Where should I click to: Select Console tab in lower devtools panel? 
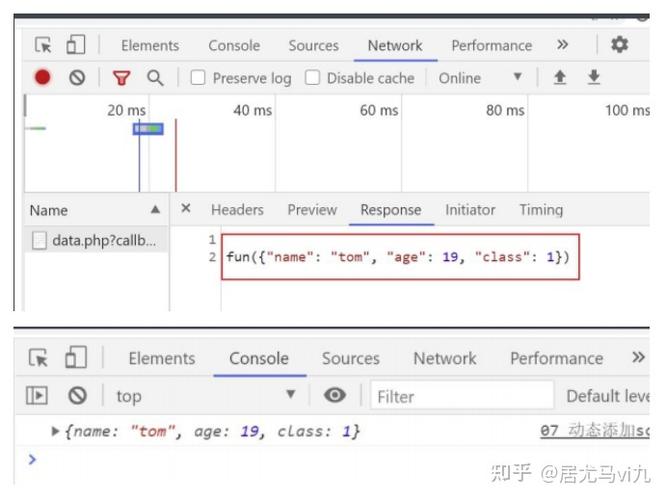coord(259,358)
